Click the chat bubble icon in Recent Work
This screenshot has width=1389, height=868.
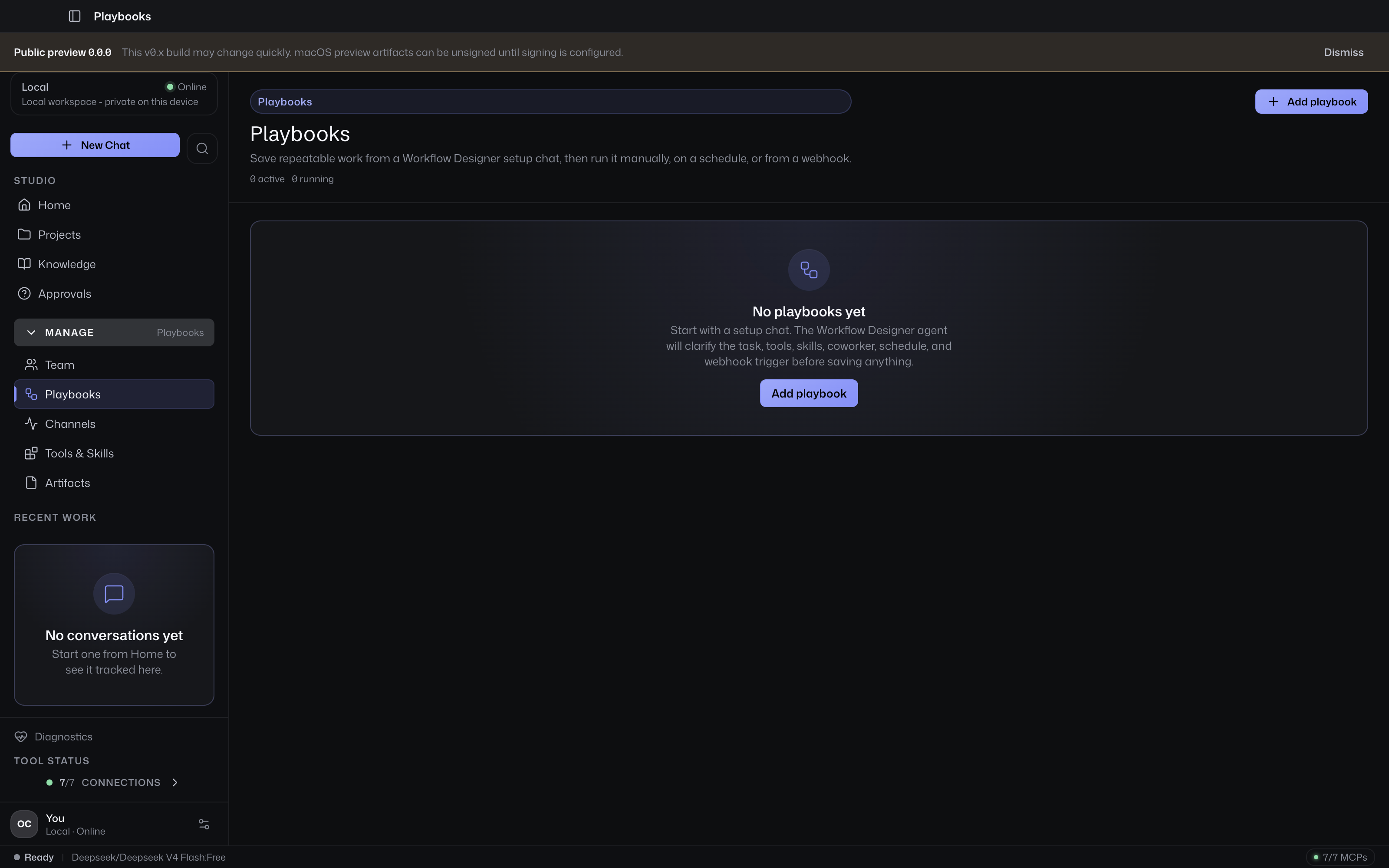[x=114, y=594]
